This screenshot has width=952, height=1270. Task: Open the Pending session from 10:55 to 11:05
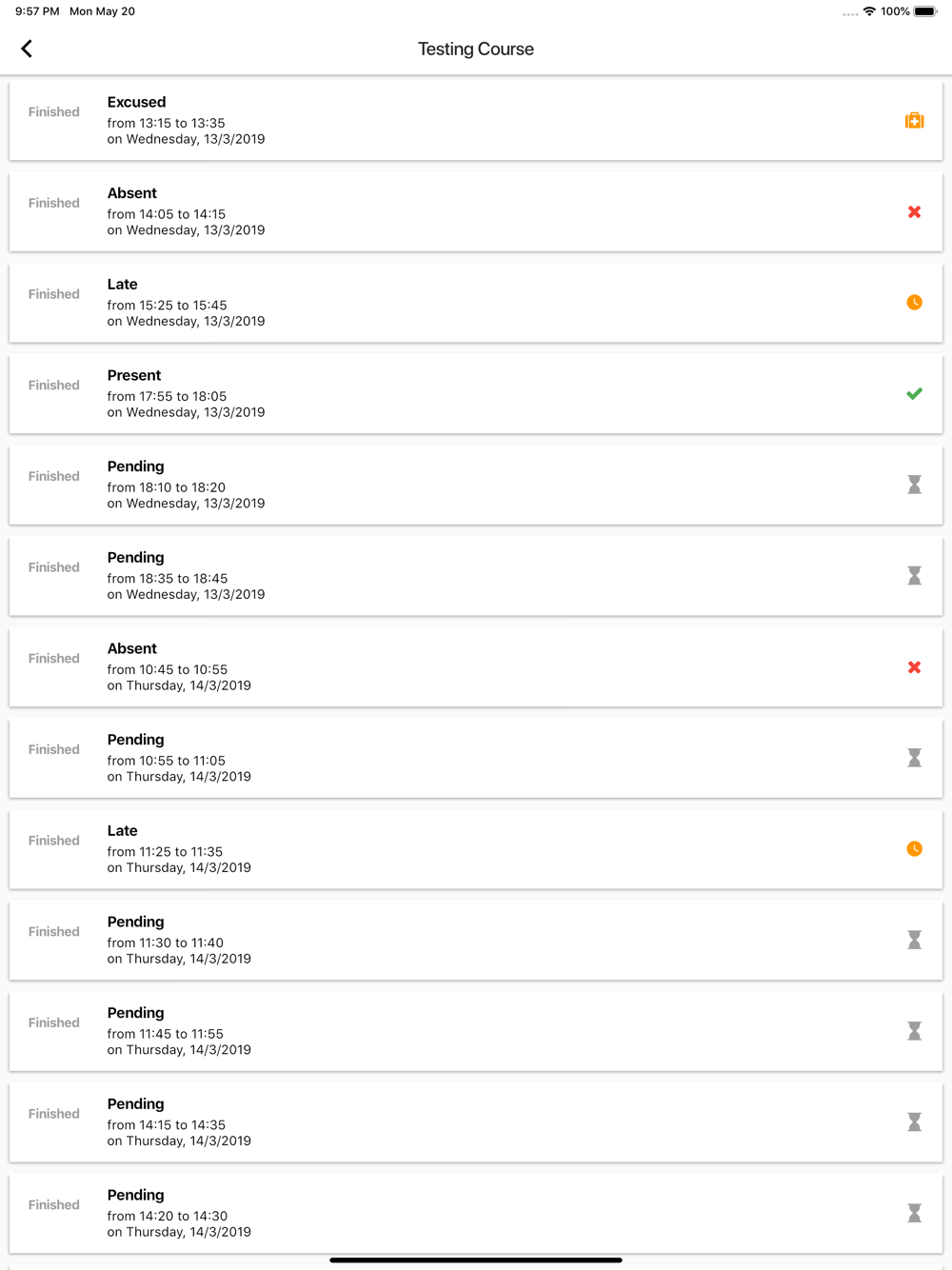pyautogui.click(x=476, y=758)
